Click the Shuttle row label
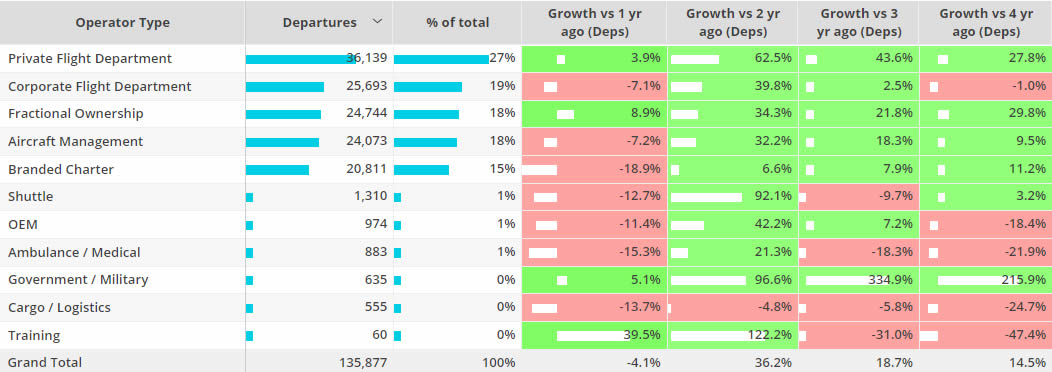The height and width of the screenshot is (372, 1052). click(30, 197)
